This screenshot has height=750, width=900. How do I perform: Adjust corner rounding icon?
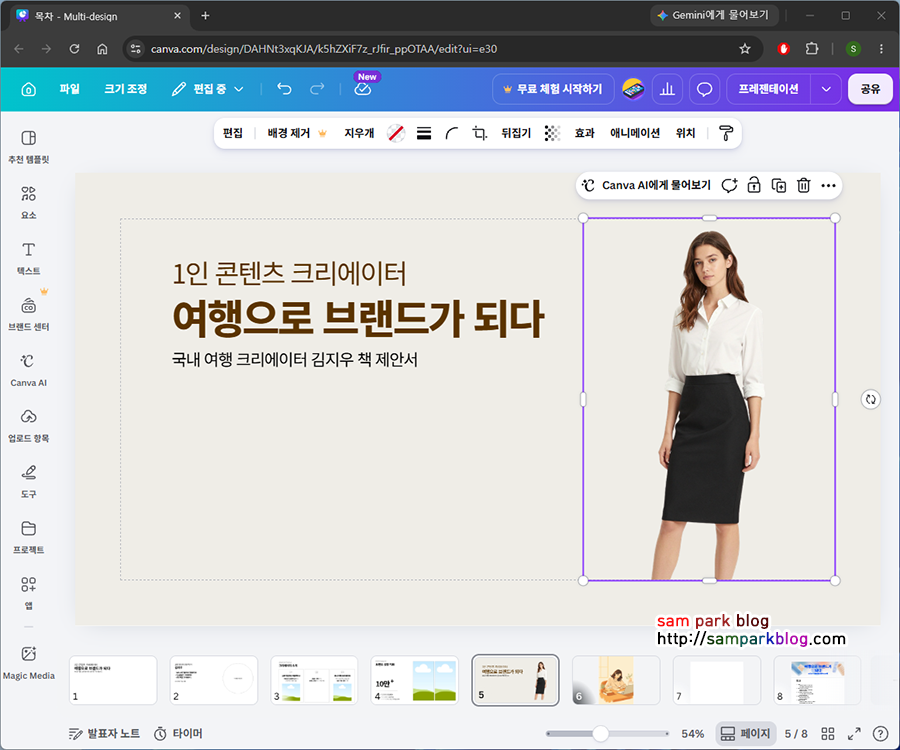click(x=452, y=133)
